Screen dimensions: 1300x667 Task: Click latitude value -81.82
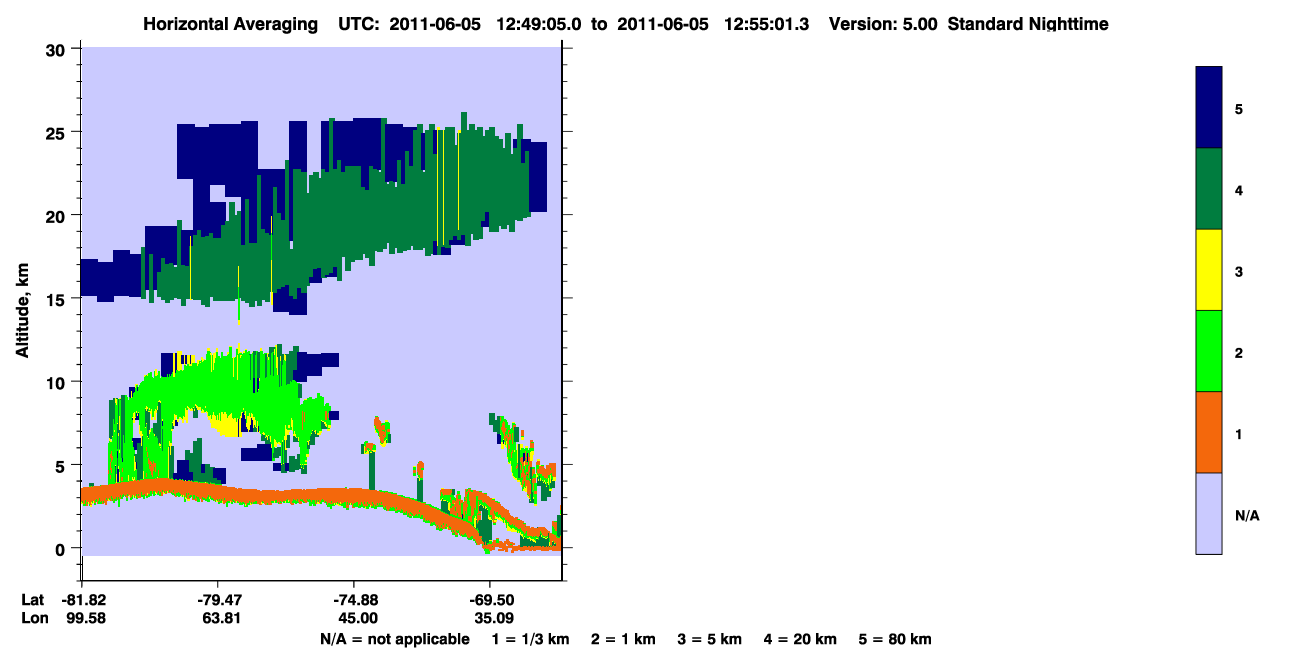[83, 600]
